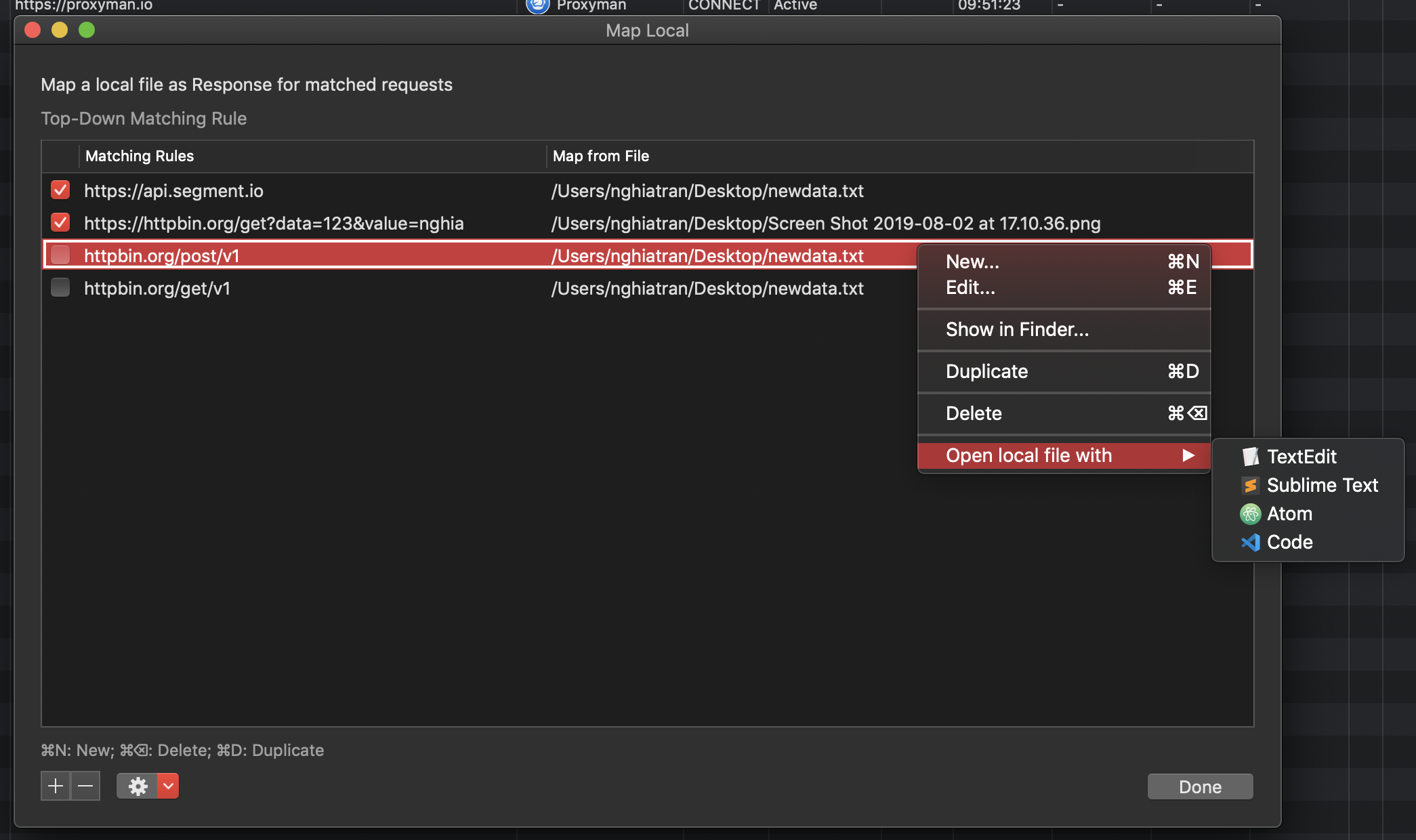Uncheck the api.segment.io rule checkbox
Image resolution: width=1416 pixels, height=840 pixels.
click(60, 190)
